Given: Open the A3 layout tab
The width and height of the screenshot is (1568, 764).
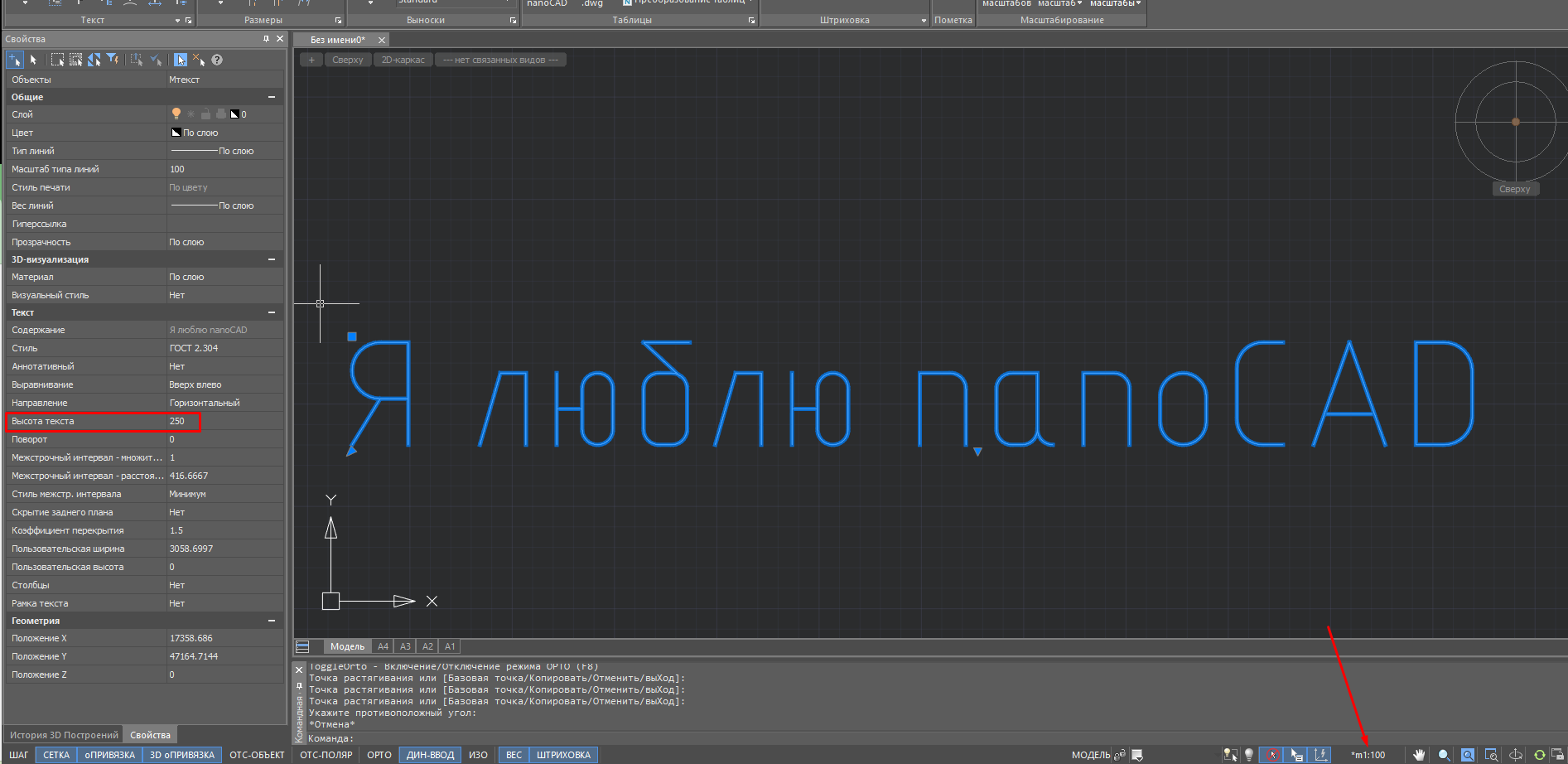Looking at the screenshot, I should click(405, 646).
